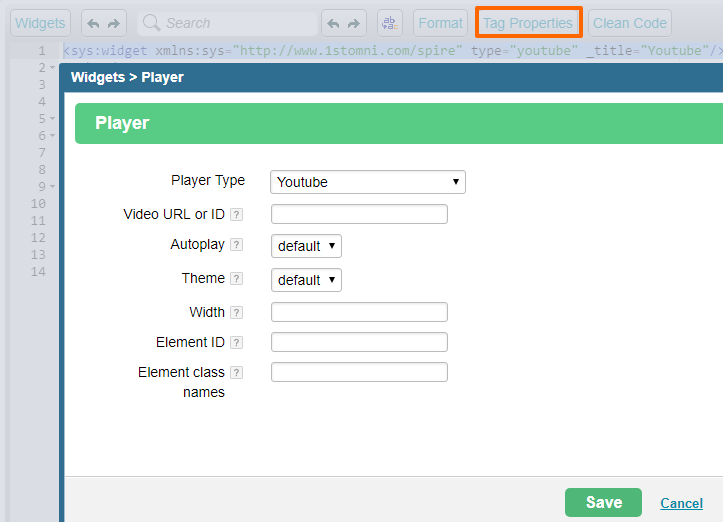Open the Theme dropdown
This screenshot has width=723, height=522.
306,280
